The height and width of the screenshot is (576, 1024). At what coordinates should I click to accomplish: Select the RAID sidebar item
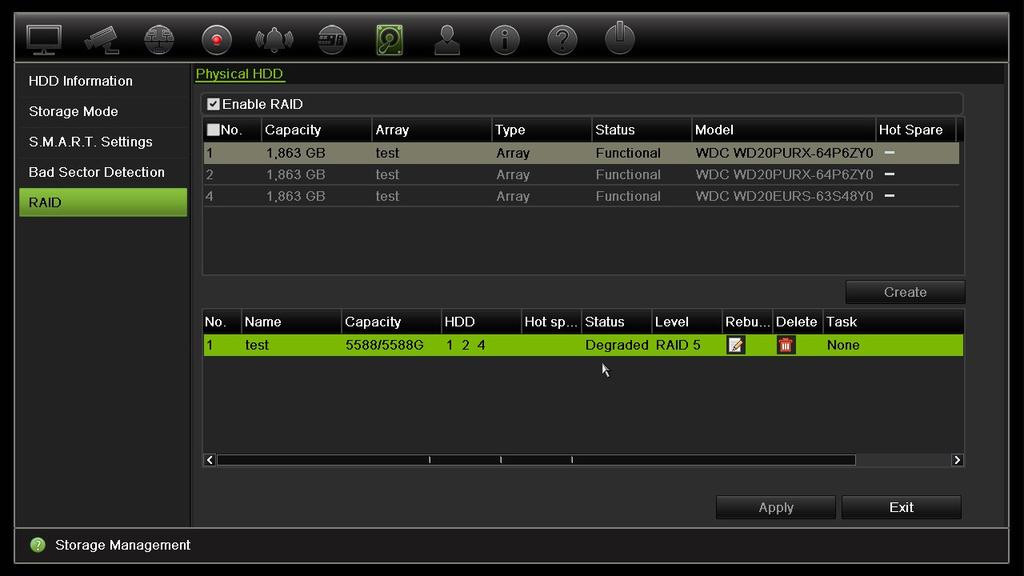point(103,202)
